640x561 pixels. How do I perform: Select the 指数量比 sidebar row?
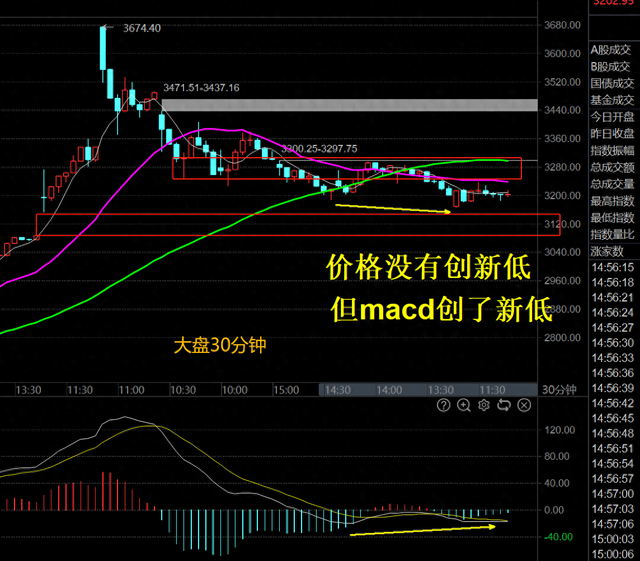pos(612,234)
